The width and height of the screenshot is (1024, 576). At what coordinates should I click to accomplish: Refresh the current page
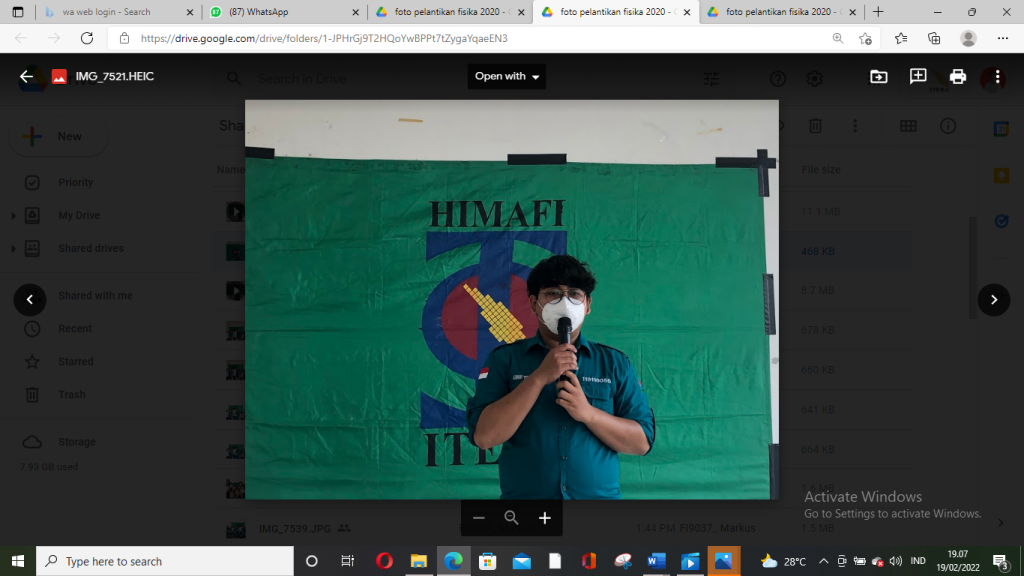(x=87, y=39)
